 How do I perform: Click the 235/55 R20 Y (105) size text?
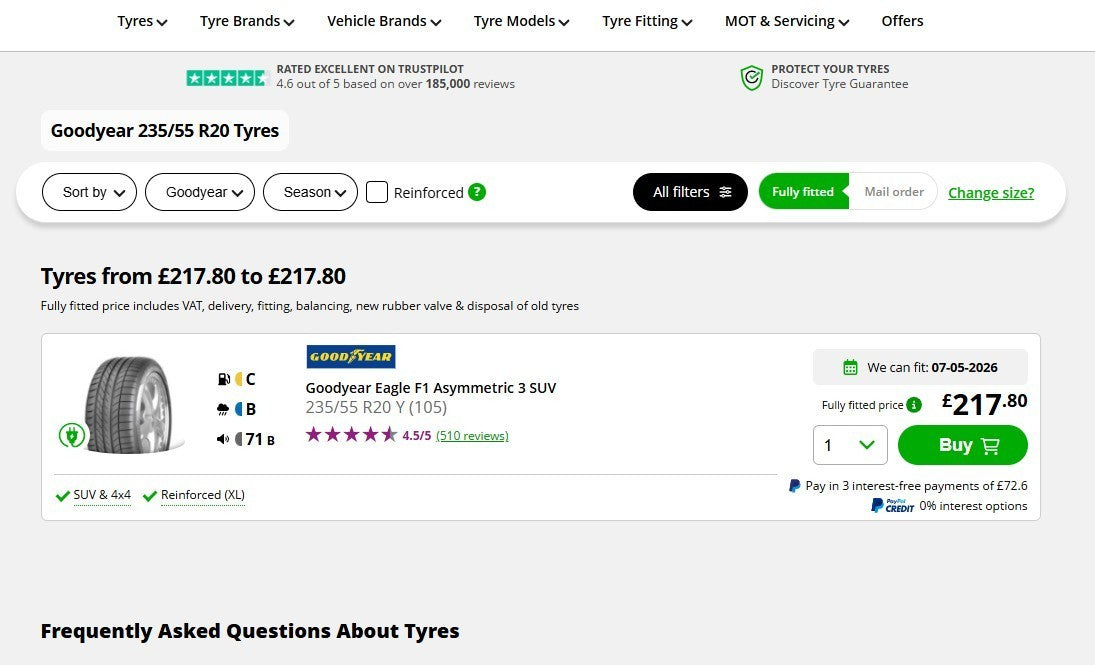[x=376, y=407]
